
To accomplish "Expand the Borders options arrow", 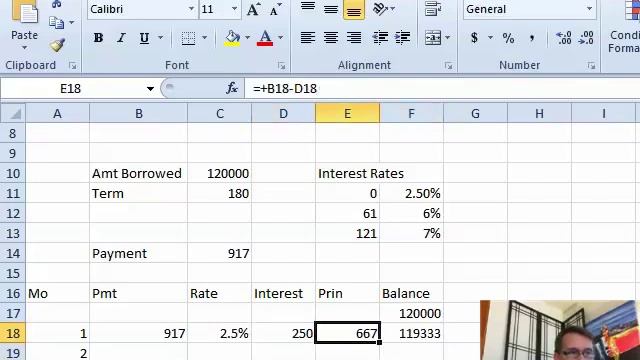I will pos(204,38).
